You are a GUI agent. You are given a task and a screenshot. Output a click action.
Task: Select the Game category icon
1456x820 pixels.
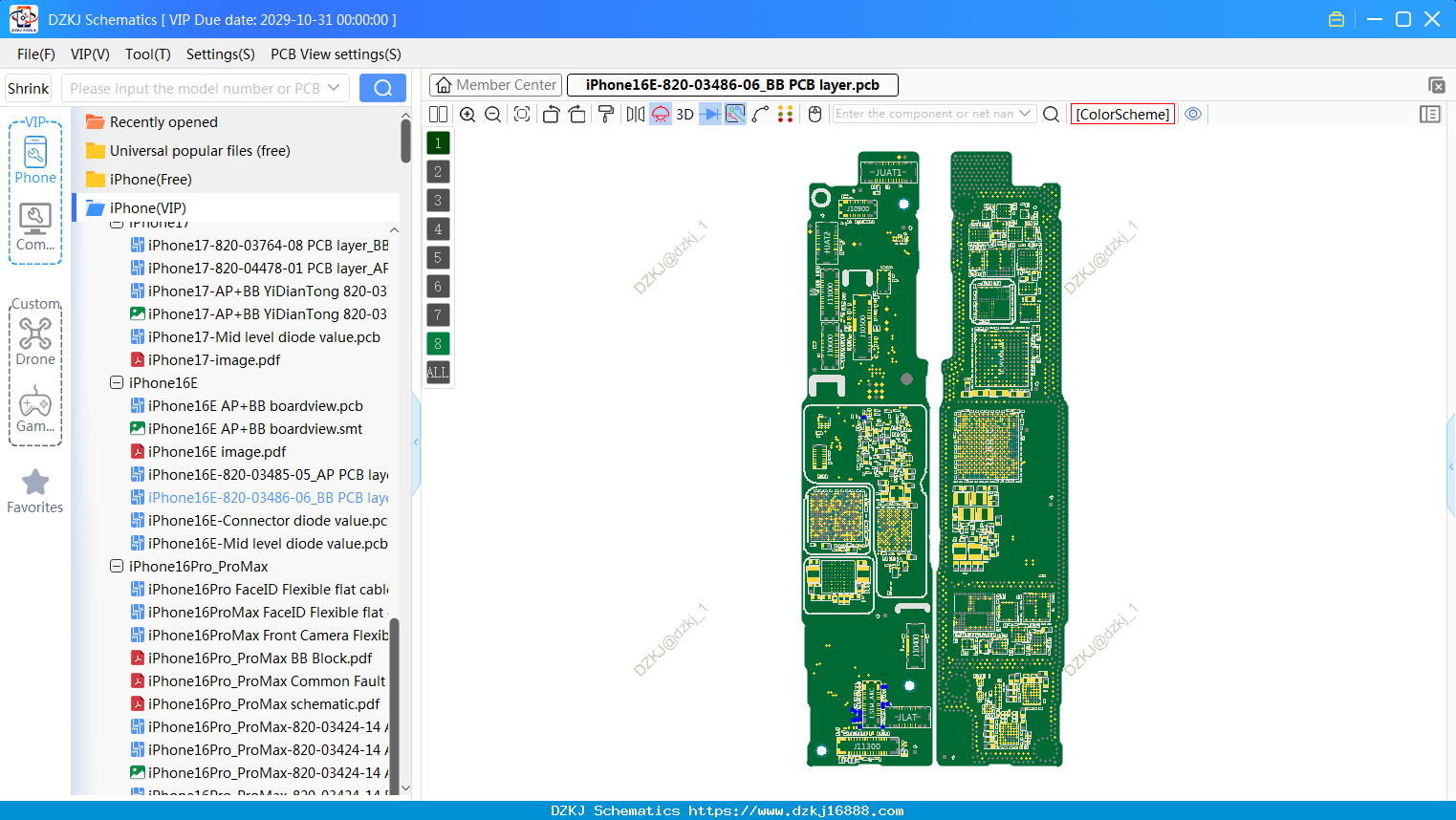click(x=35, y=409)
